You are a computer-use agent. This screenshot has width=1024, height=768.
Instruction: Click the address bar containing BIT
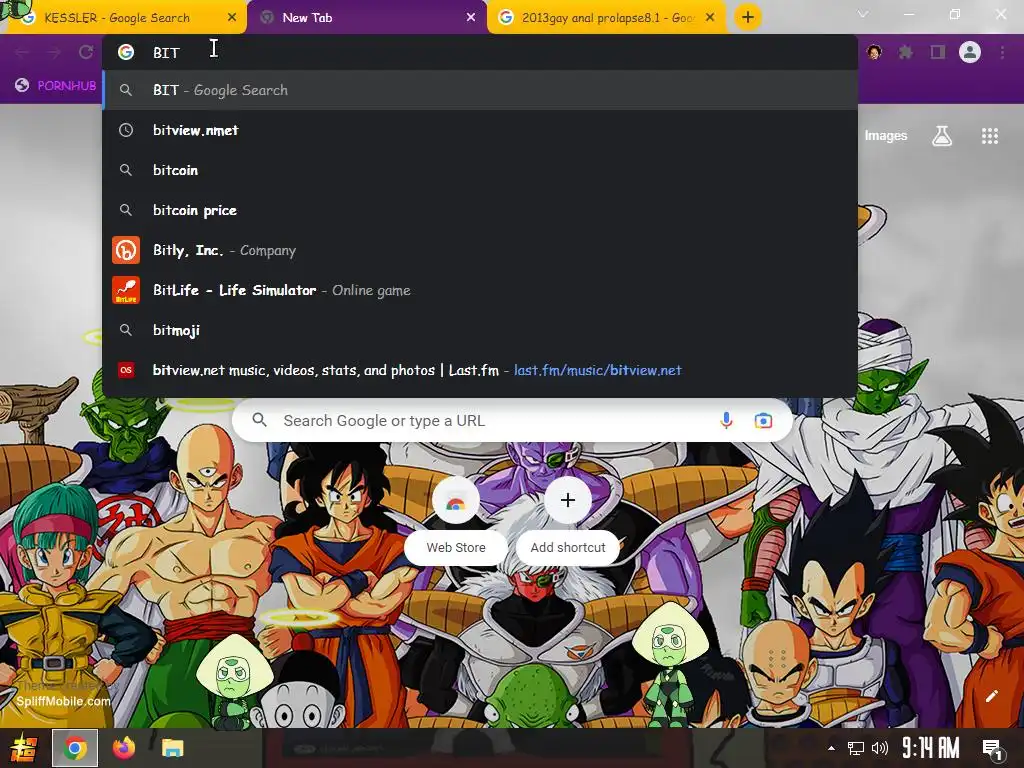pos(480,52)
